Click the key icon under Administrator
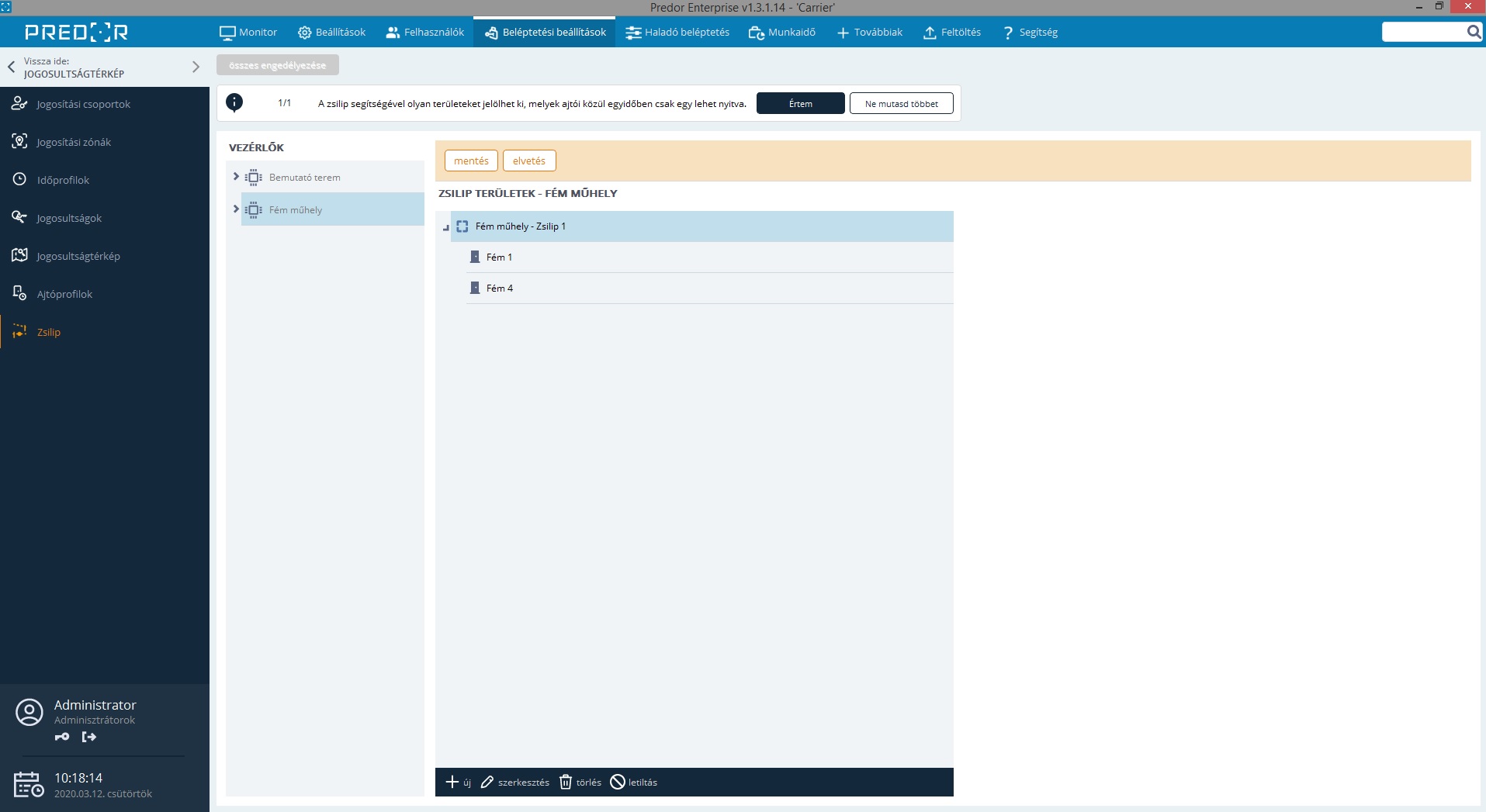This screenshot has height=812, width=1486. click(62, 737)
